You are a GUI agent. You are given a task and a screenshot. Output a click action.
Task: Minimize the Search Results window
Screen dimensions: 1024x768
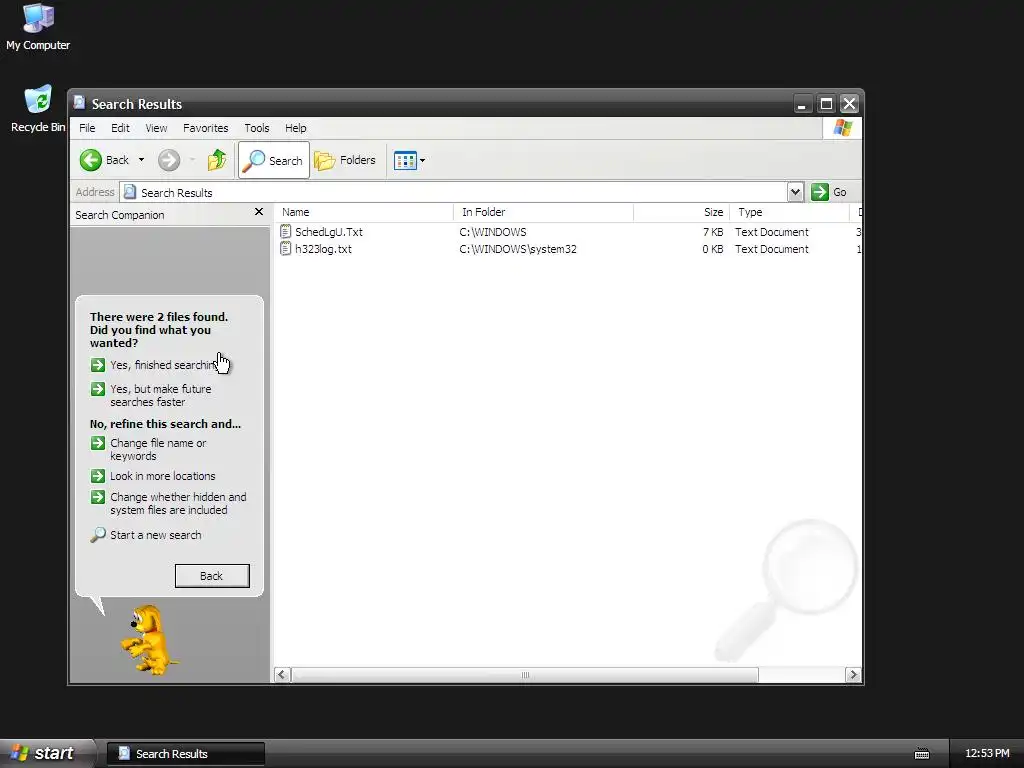tap(802, 104)
